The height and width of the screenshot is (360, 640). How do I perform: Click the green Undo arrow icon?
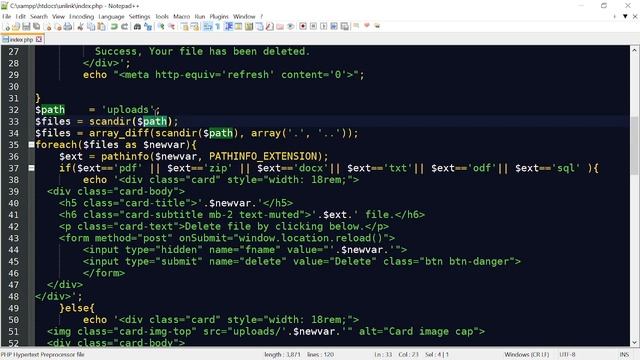(x=114, y=27)
